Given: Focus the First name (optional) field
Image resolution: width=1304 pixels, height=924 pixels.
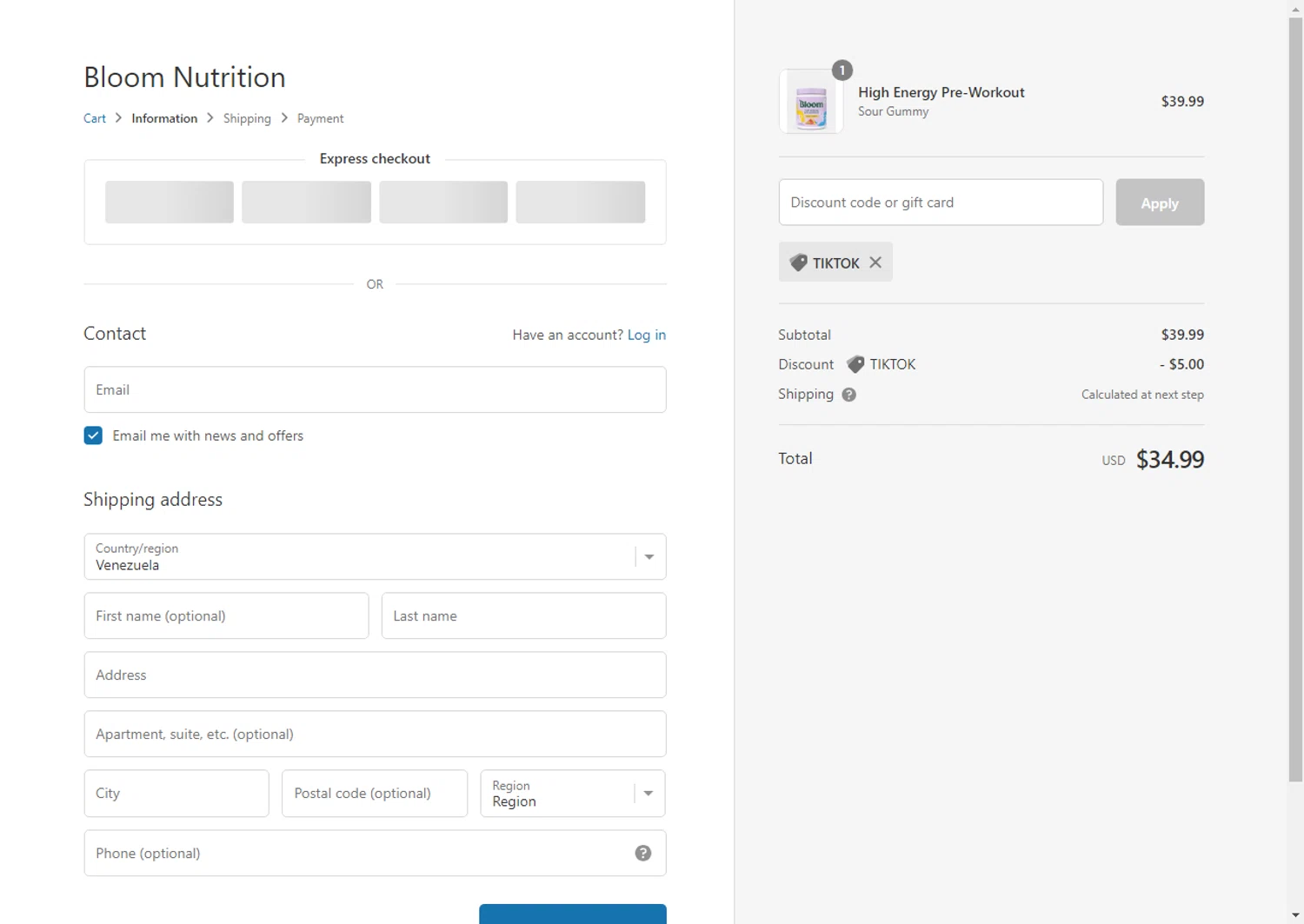Looking at the screenshot, I should coord(226,615).
